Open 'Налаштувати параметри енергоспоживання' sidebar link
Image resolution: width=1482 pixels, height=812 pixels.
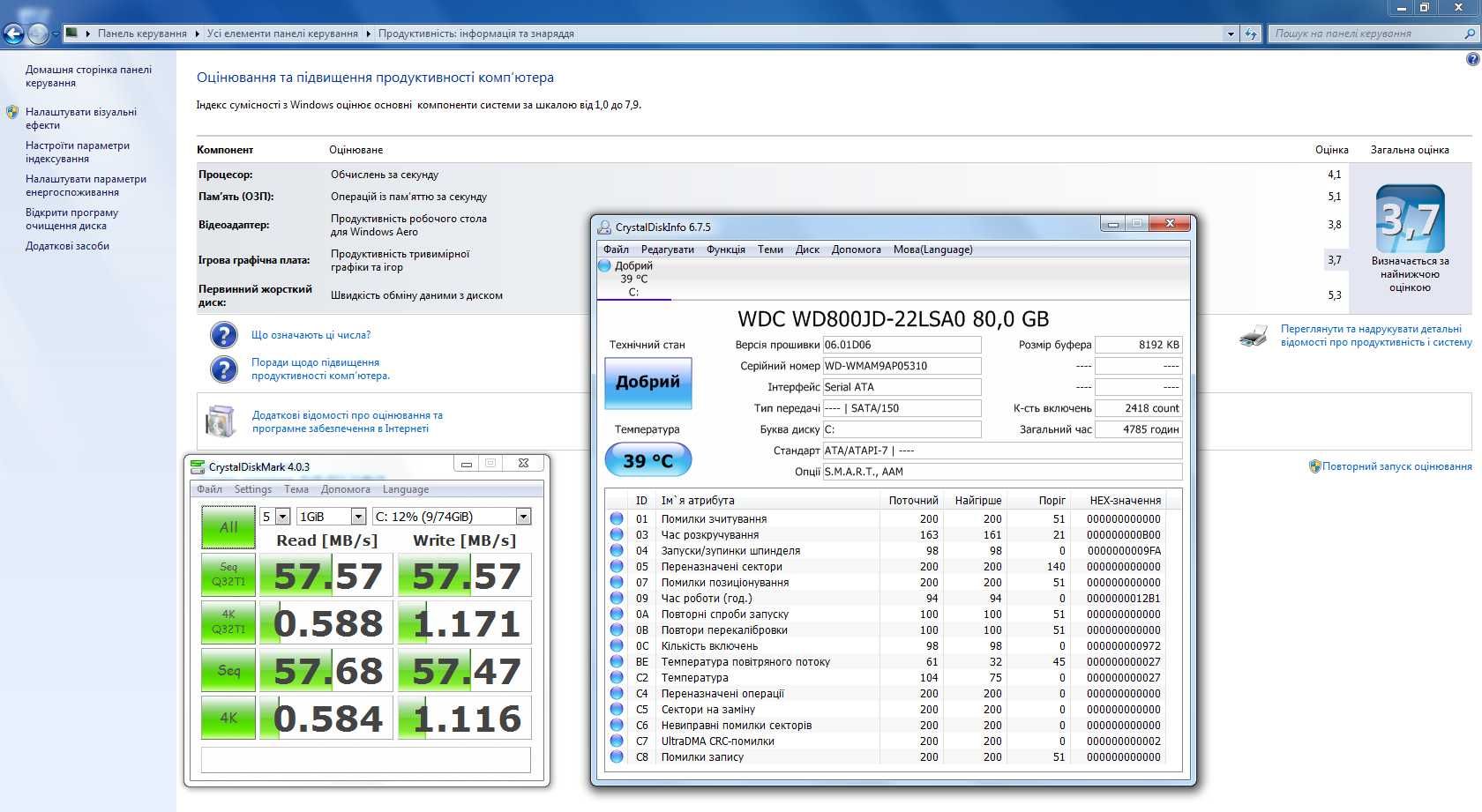86,186
